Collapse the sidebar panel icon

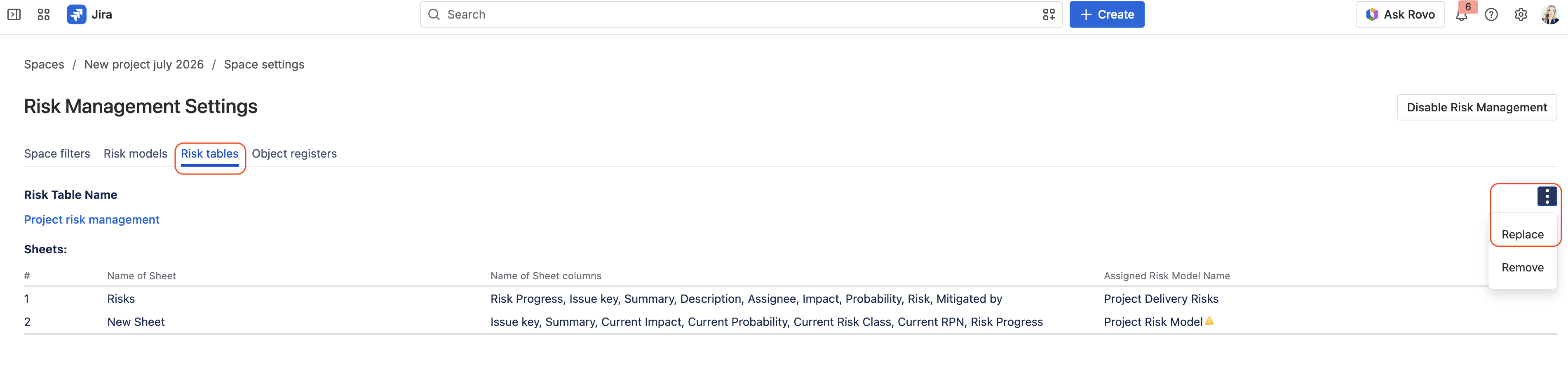(x=14, y=14)
